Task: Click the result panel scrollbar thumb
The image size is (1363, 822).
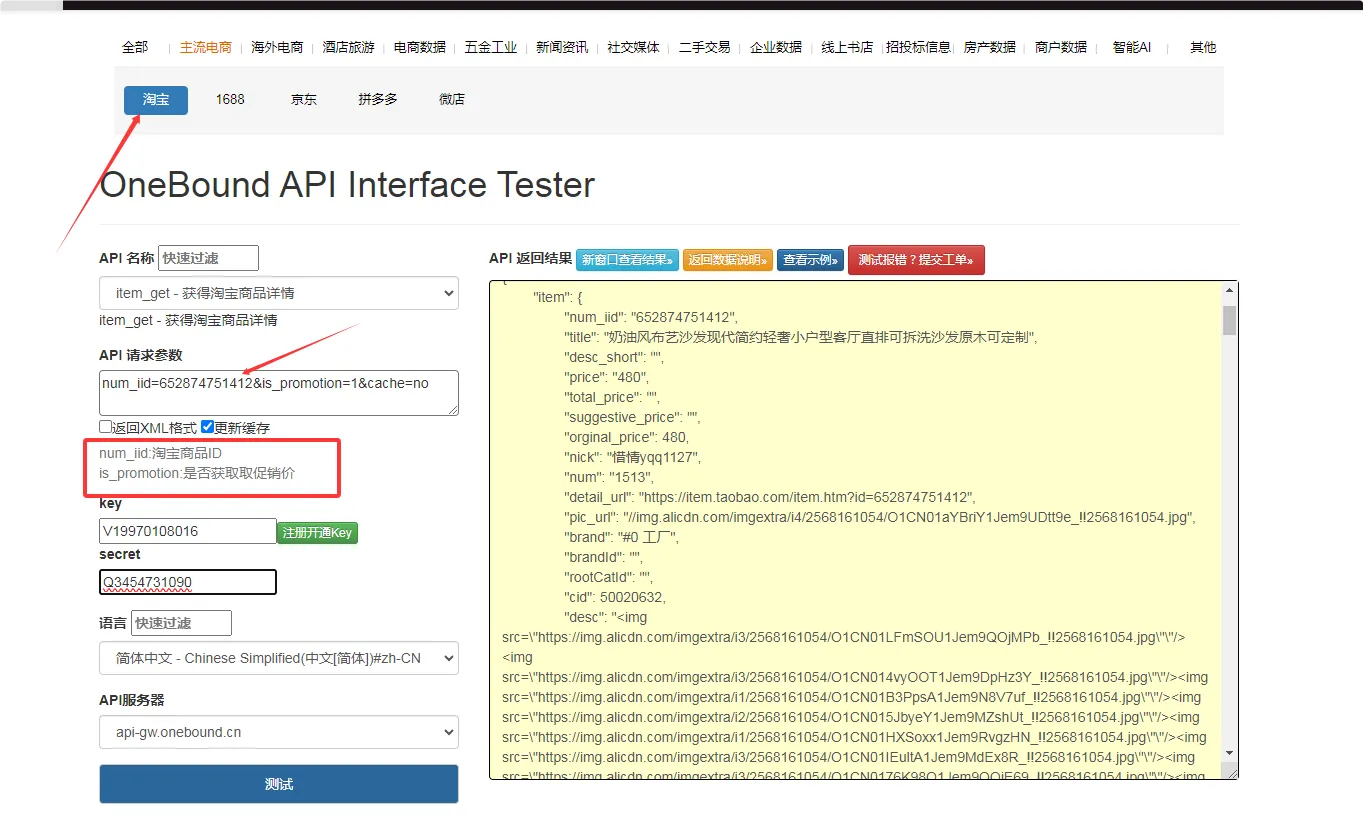Action: [x=1229, y=320]
